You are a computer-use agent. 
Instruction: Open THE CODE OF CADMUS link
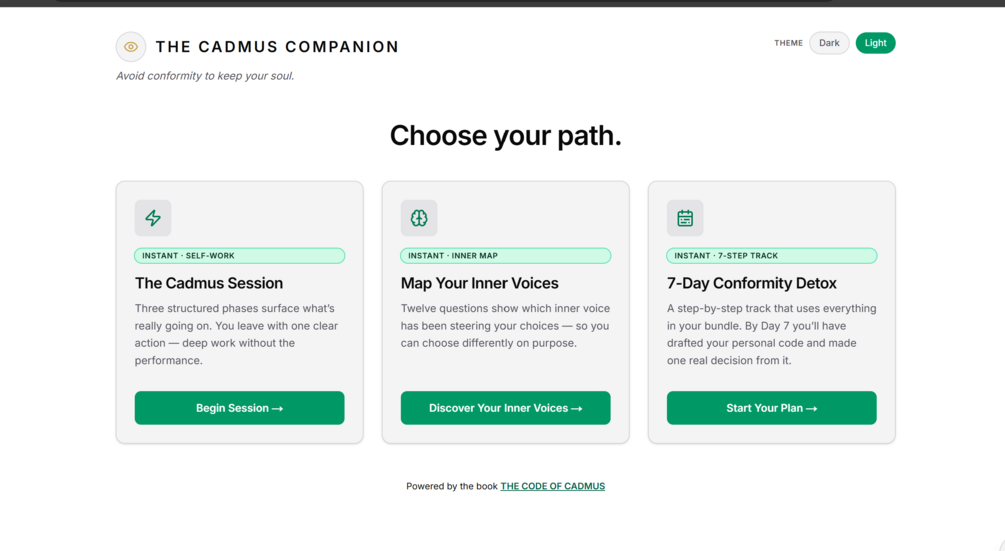(x=552, y=486)
